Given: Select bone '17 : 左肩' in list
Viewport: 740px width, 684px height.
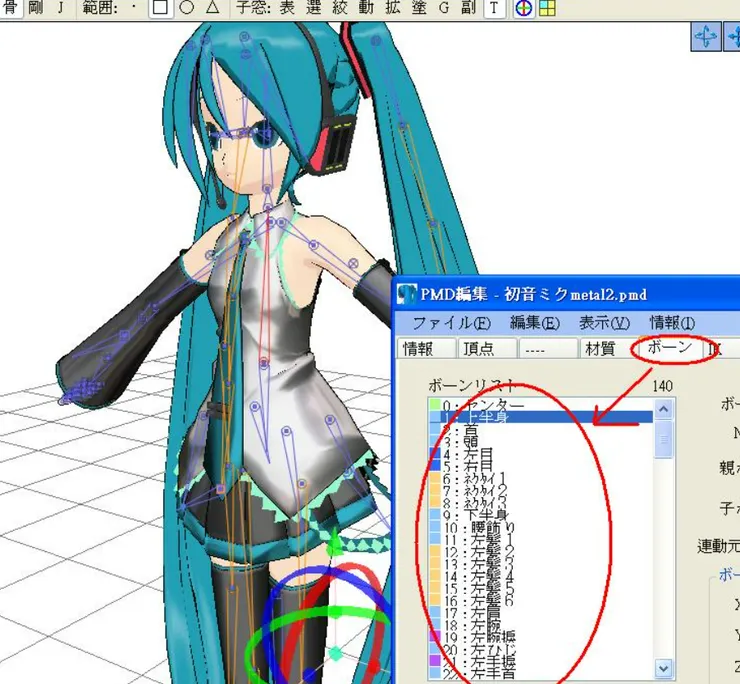Looking at the screenshot, I should coord(541,614).
